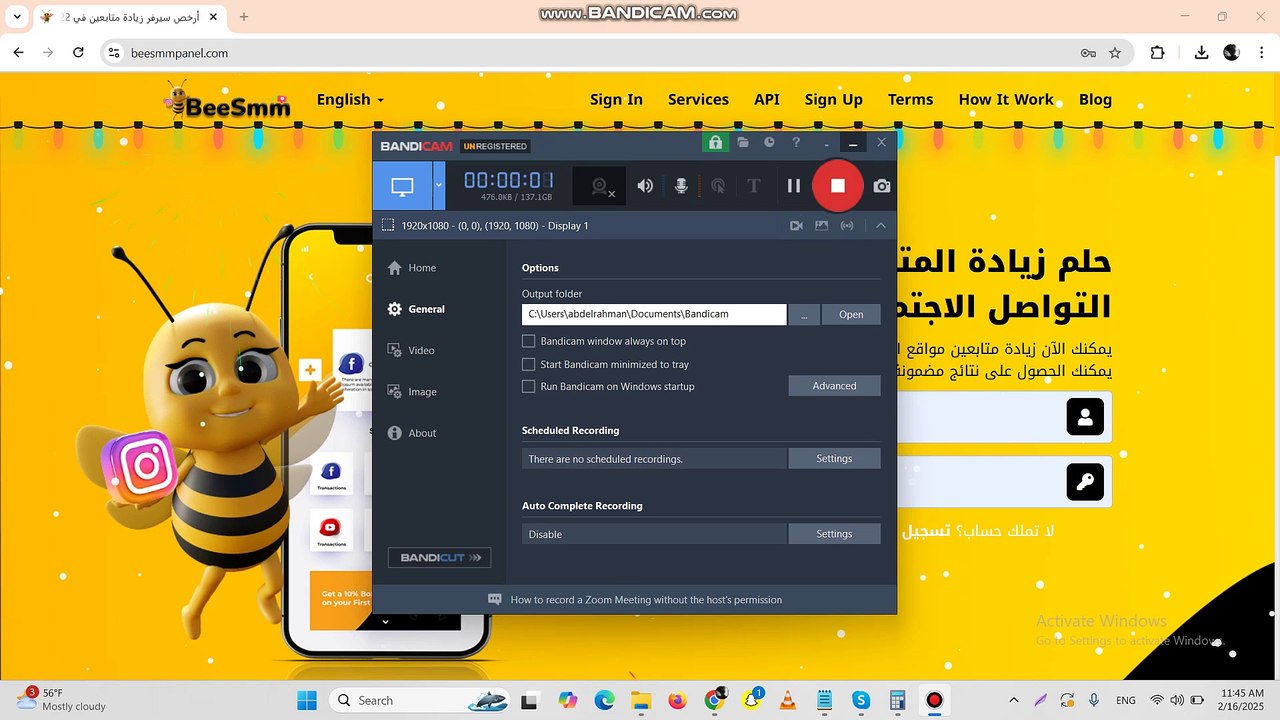Toggle the webcam overlay icon
Image resolution: width=1280 pixels, height=720 pixels.
601,186
